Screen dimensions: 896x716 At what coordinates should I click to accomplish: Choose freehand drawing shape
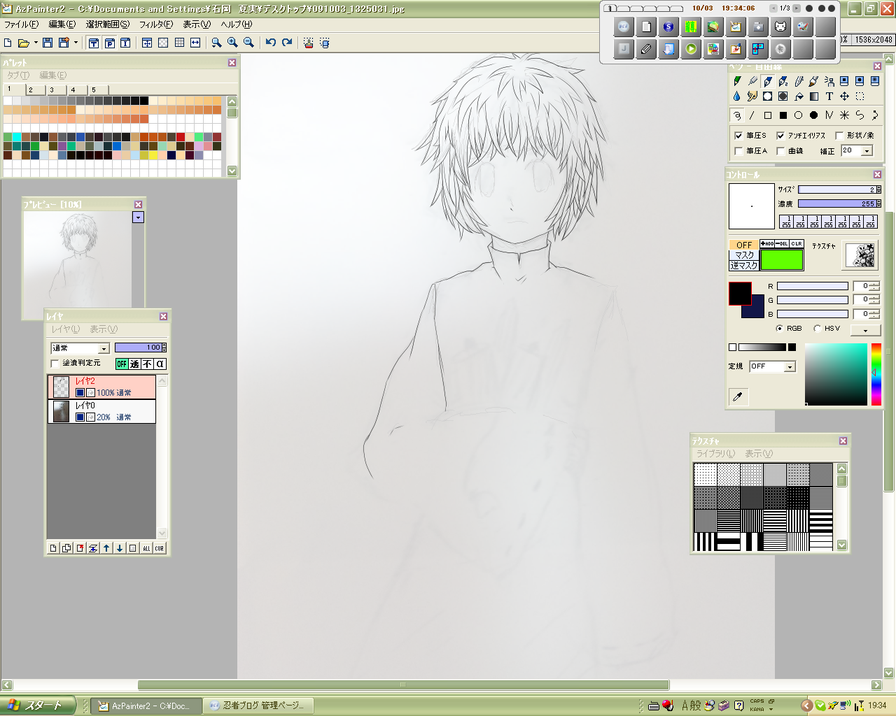pos(737,115)
